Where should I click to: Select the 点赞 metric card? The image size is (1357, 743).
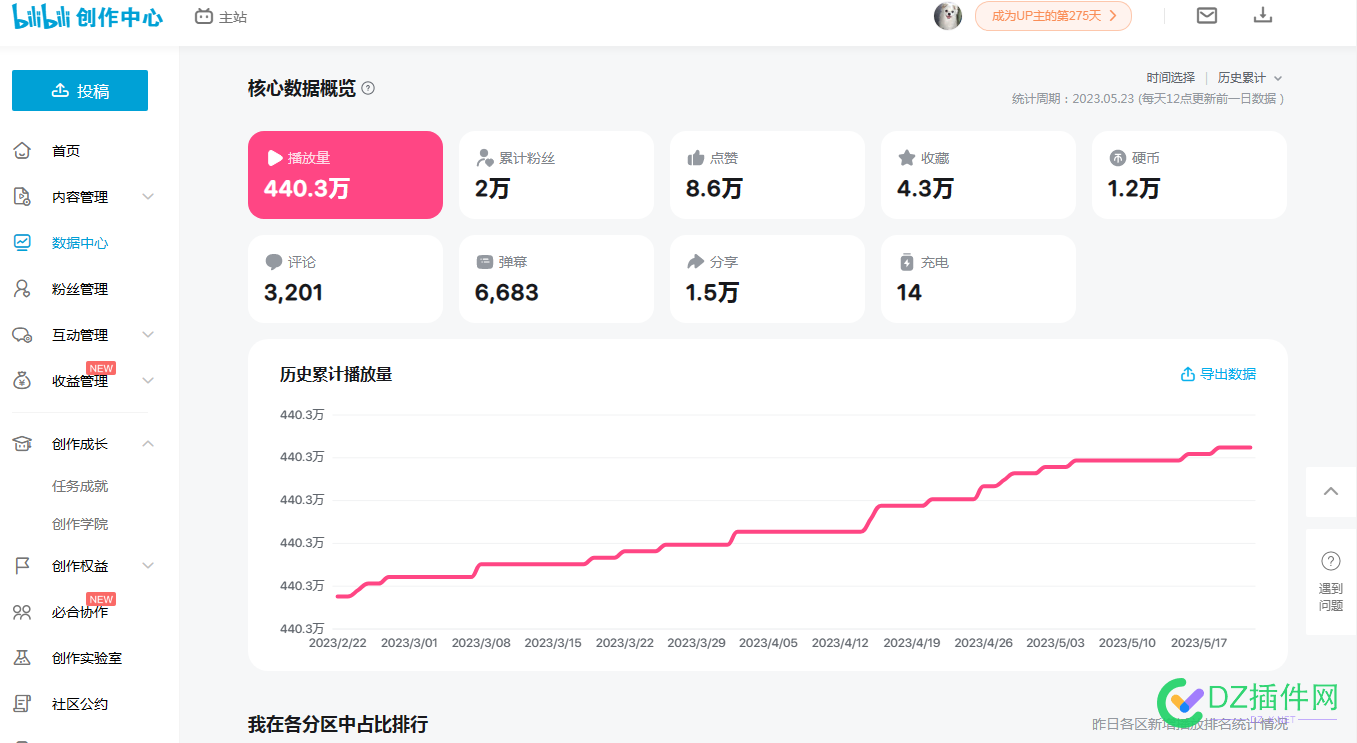point(767,175)
